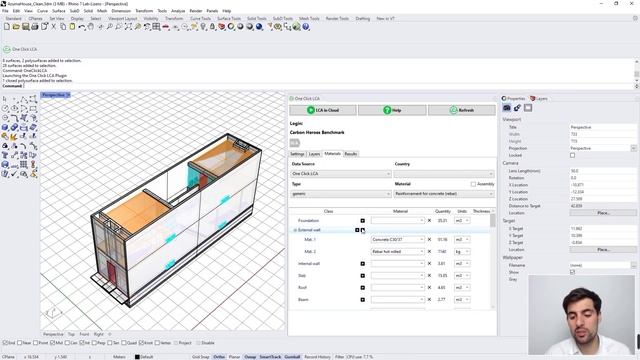Click the padlock Lock Objects icon

[212, 27]
